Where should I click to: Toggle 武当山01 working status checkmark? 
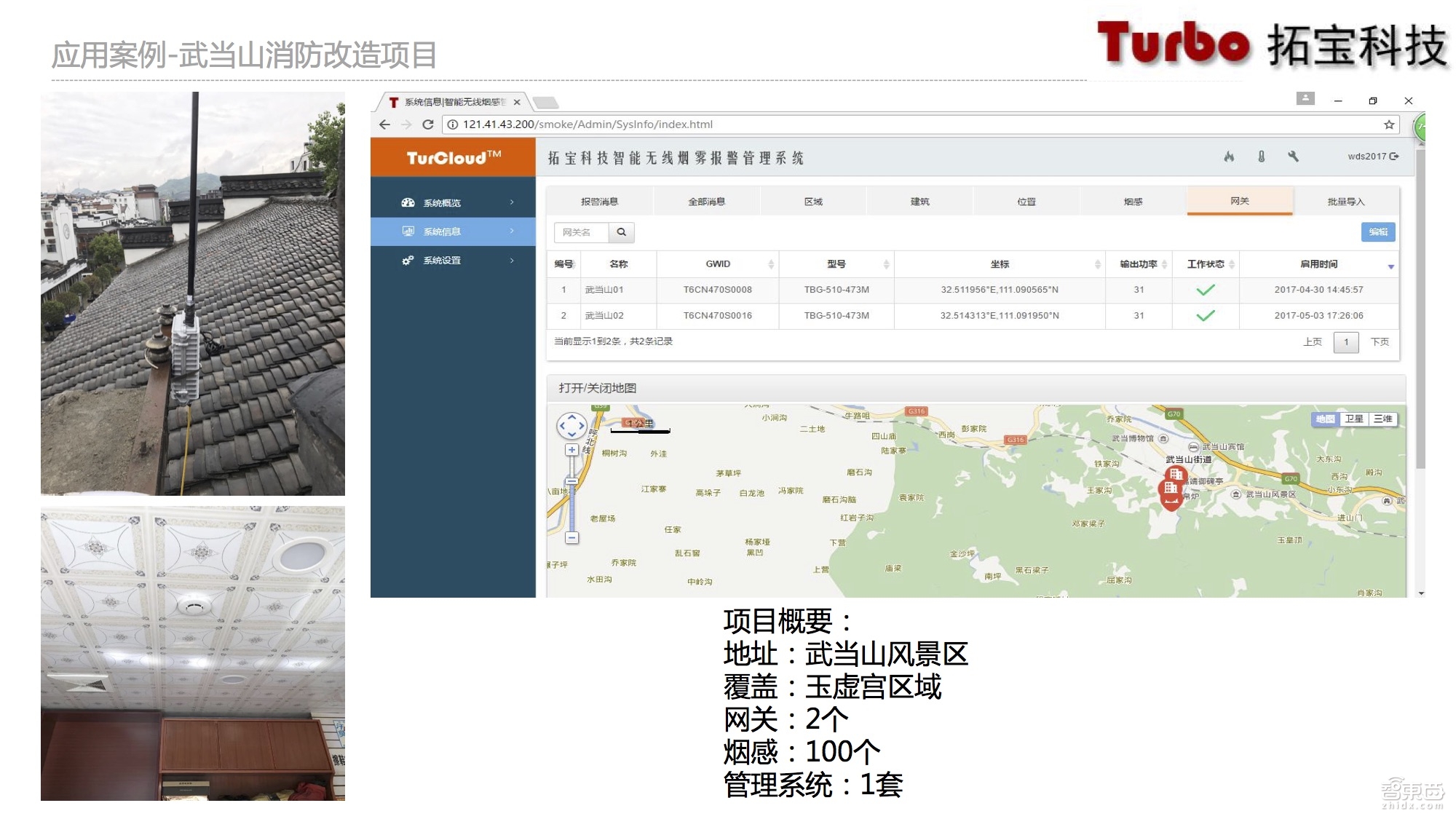1206,290
